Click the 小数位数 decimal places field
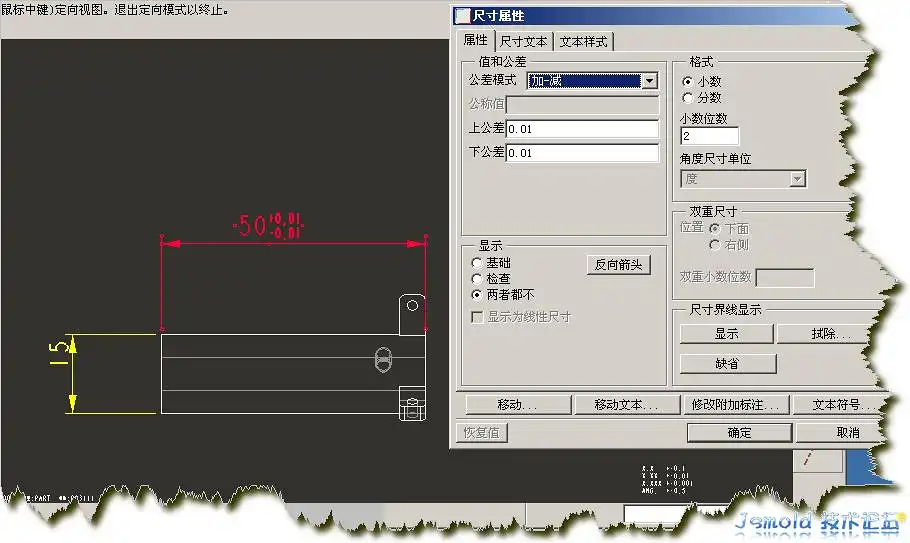The height and width of the screenshot is (543, 910). 709,136
